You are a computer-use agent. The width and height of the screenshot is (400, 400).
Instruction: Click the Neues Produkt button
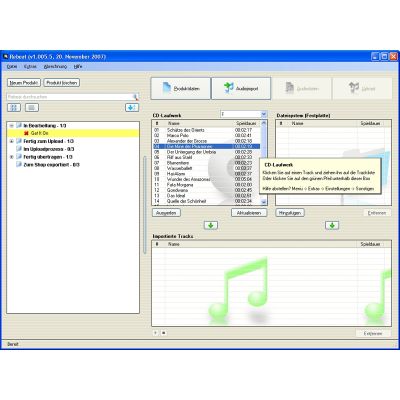coord(24,83)
